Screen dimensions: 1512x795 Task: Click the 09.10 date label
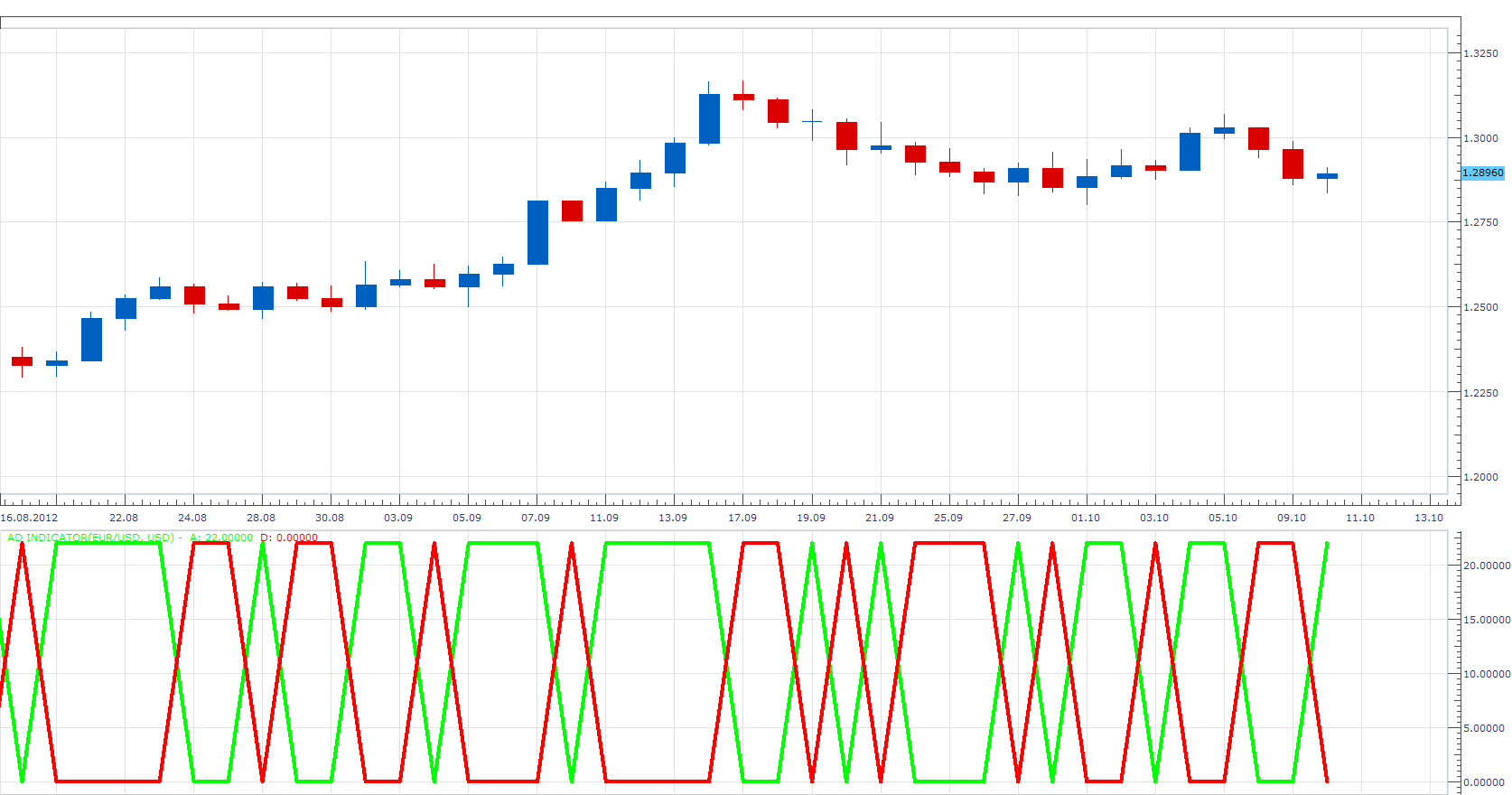1292,518
